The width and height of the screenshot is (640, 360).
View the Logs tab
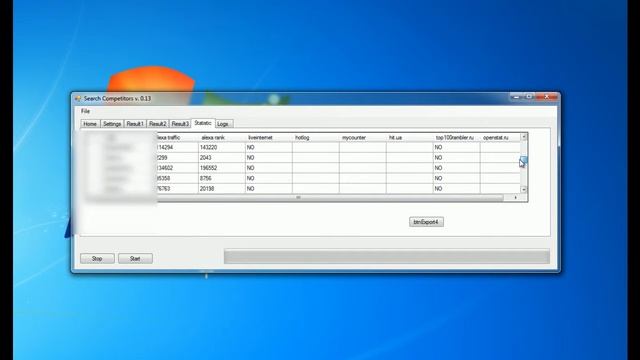point(223,124)
